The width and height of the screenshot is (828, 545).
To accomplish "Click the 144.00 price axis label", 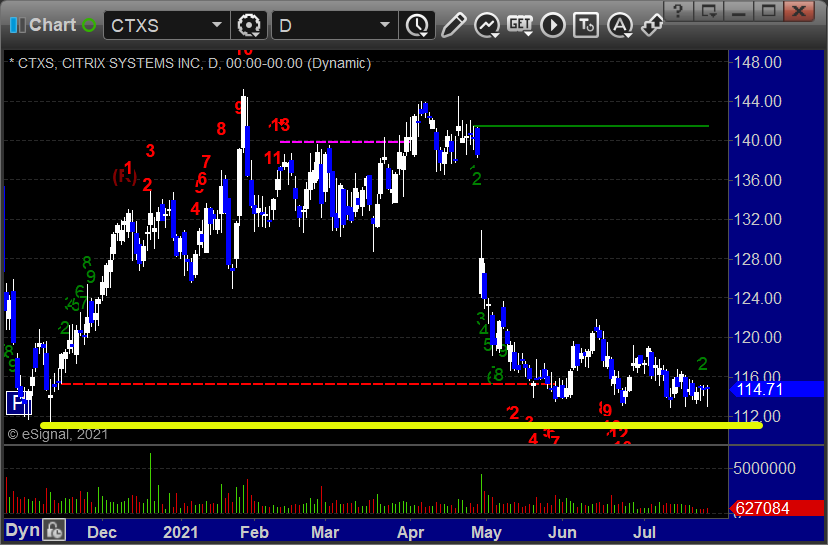I will coord(758,101).
